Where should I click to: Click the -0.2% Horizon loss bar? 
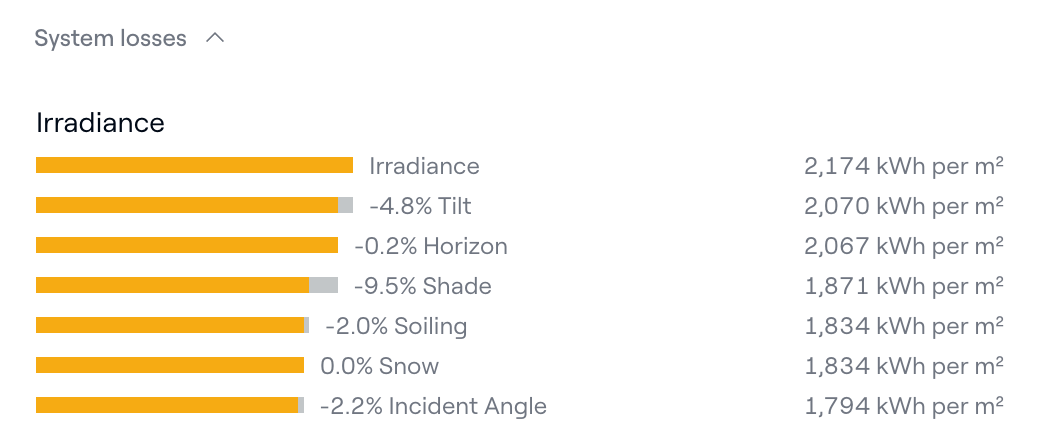pyautogui.click(x=187, y=245)
